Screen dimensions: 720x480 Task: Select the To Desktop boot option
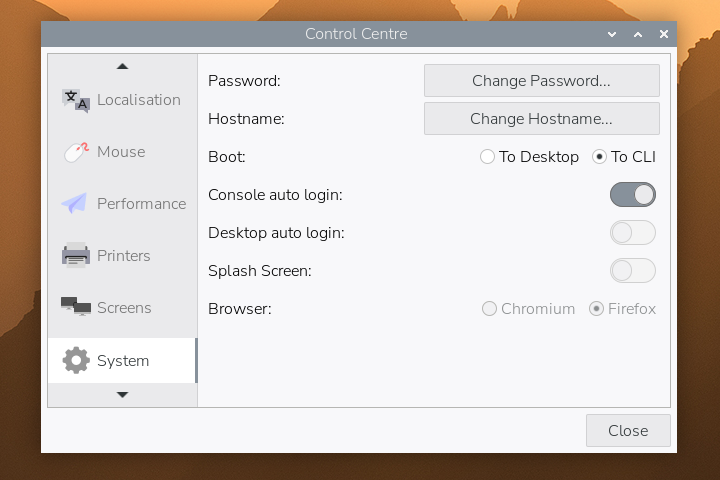pos(529,157)
